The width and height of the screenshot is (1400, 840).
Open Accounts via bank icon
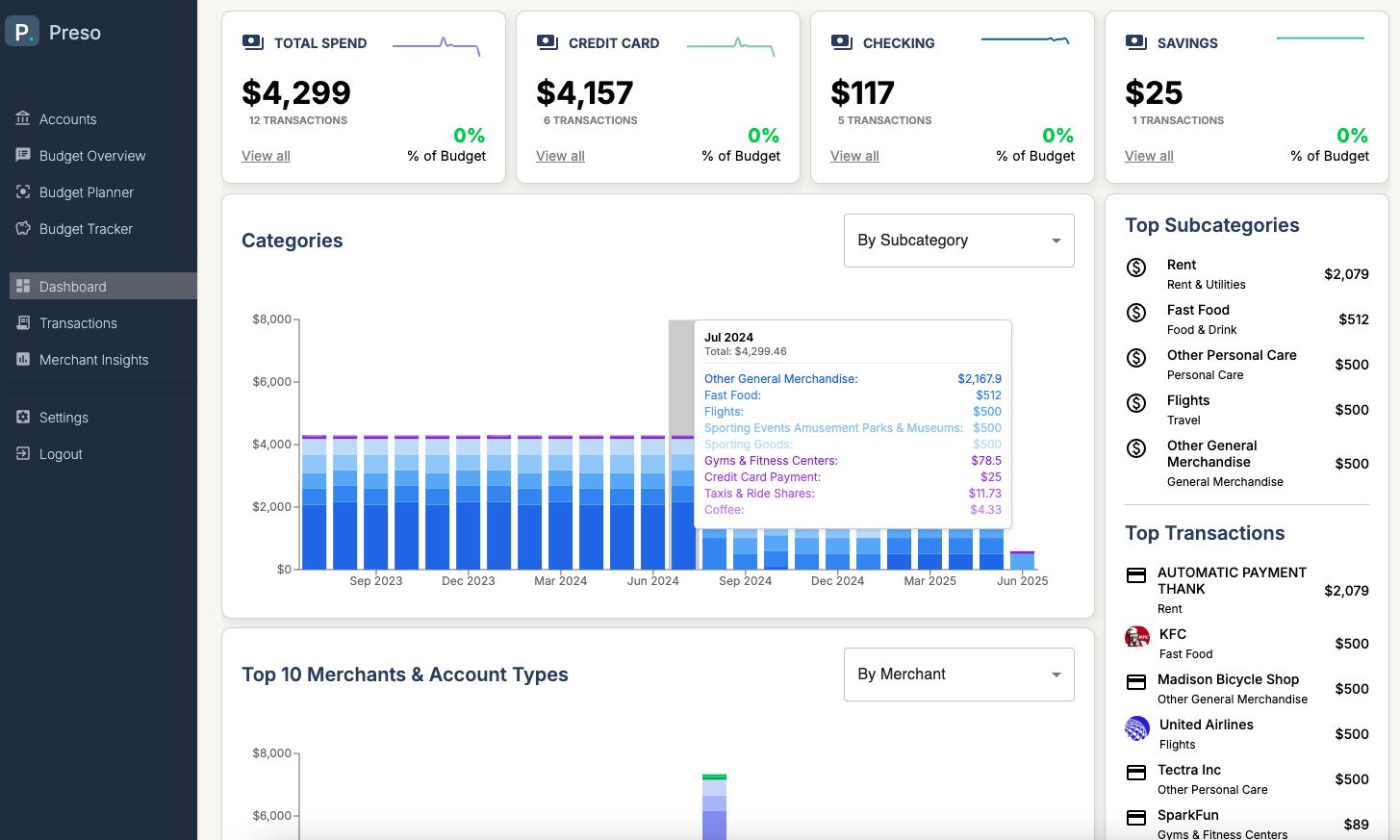coord(23,118)
